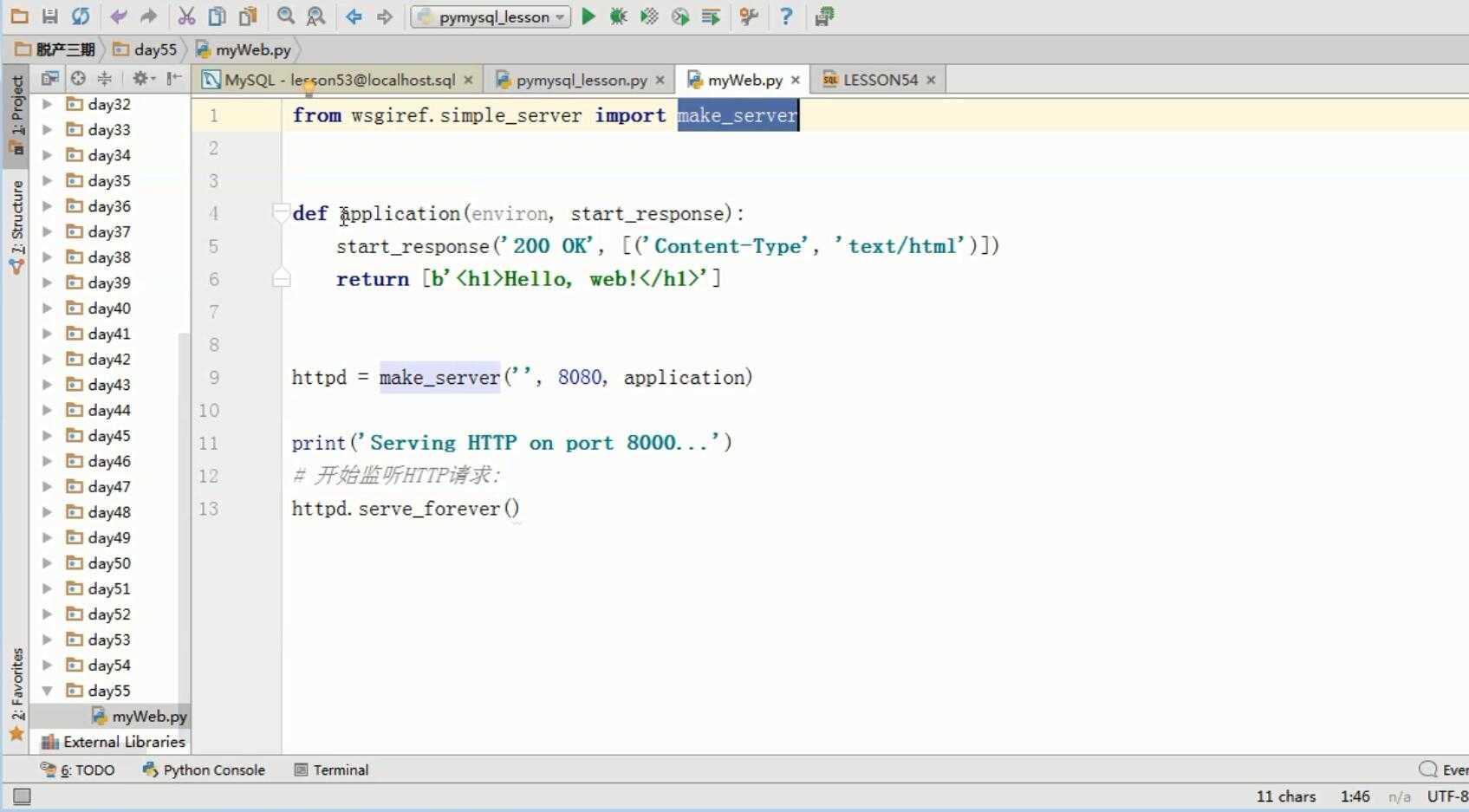Select External Libraries in project tree
Viewport: 1469px width, 812px height.
pyautogui.click(x=114, y=742)
